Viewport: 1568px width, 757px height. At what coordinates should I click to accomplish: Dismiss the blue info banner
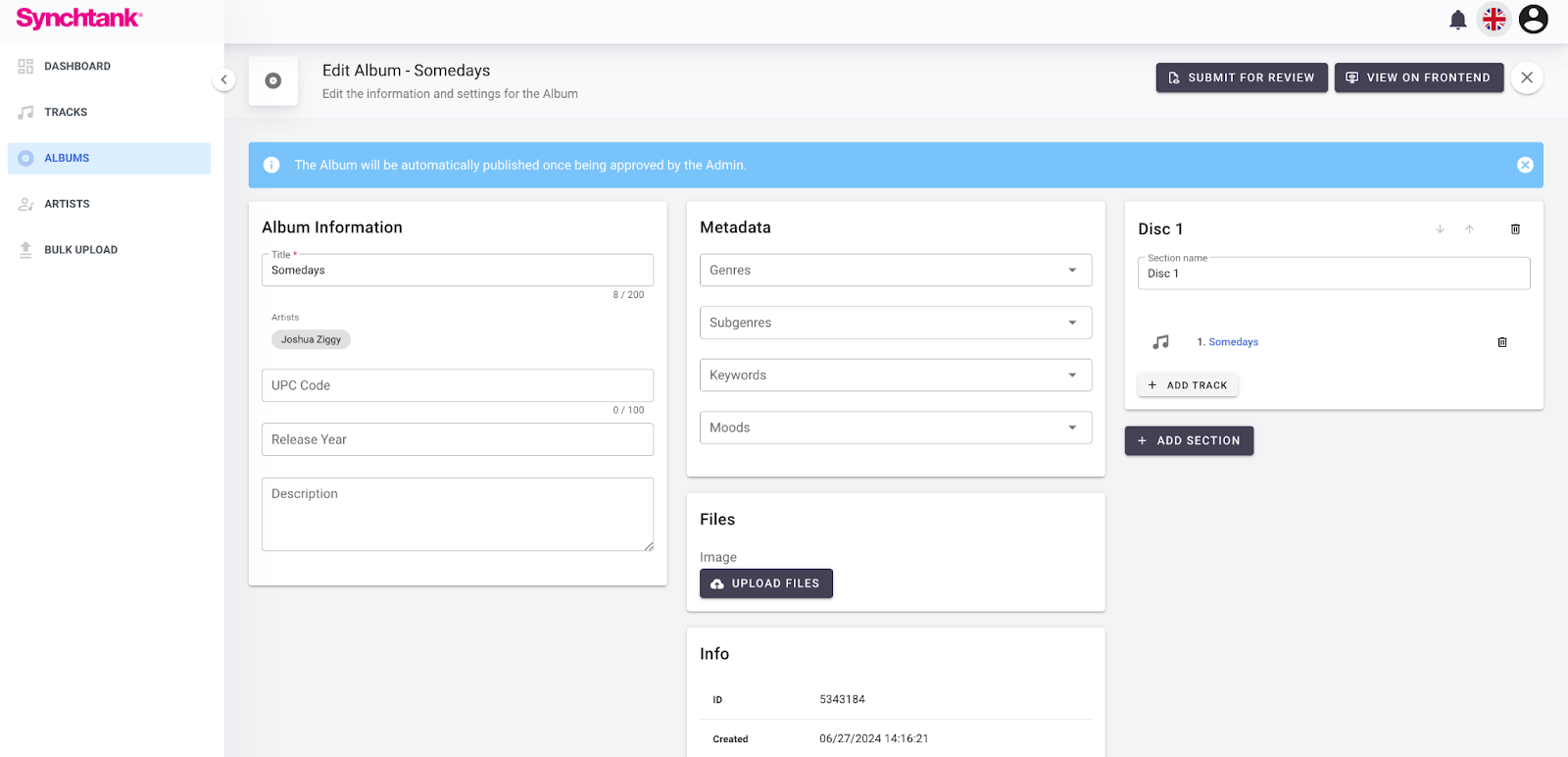[1525, 165]
